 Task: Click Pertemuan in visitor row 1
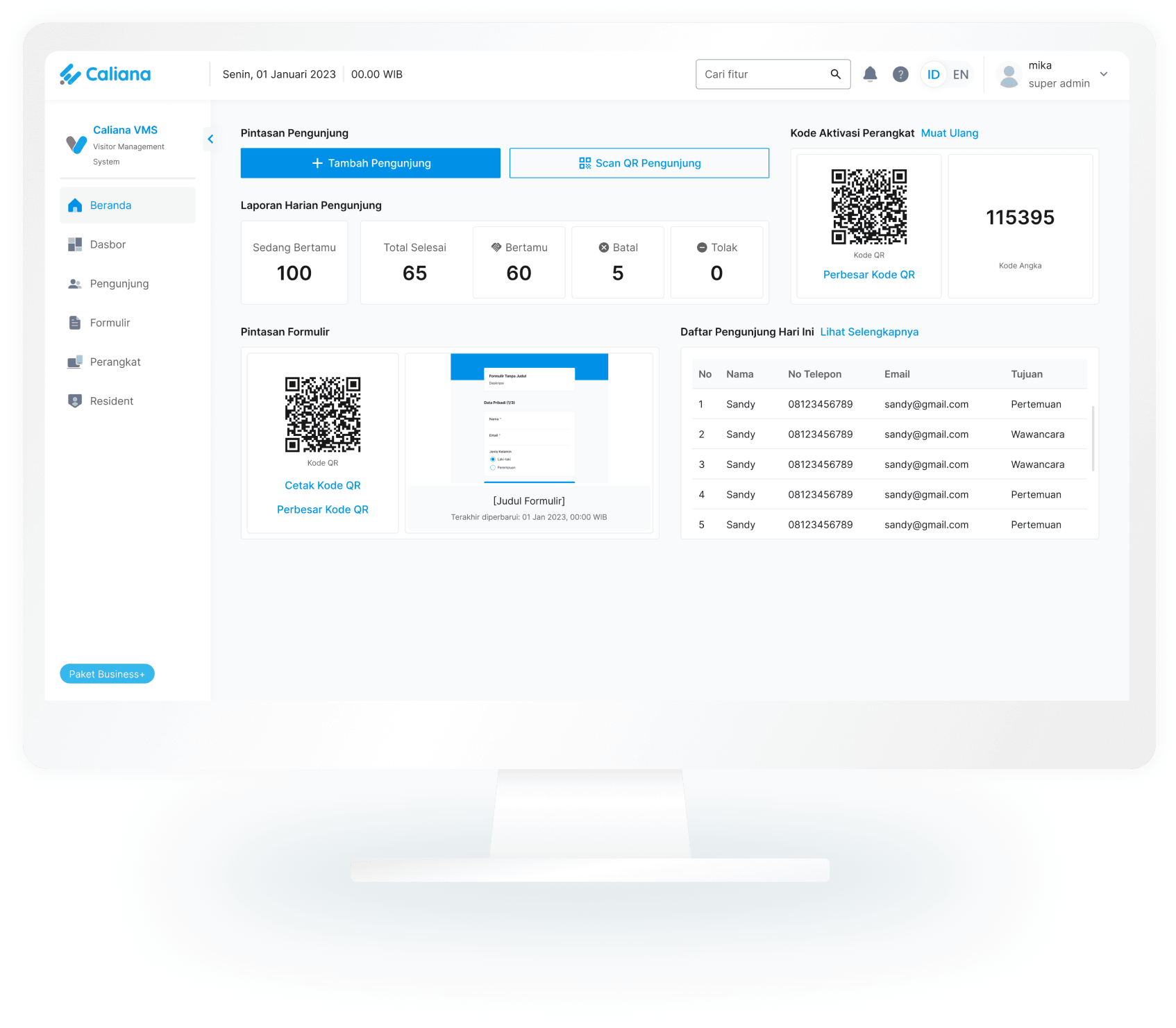pyautogui.click(x=1036, y=405)
